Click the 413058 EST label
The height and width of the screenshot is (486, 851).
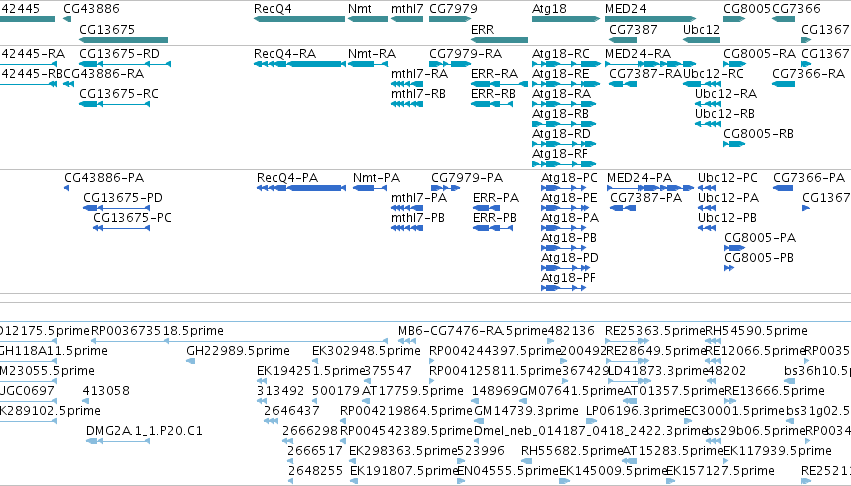[x=106, y=391]
